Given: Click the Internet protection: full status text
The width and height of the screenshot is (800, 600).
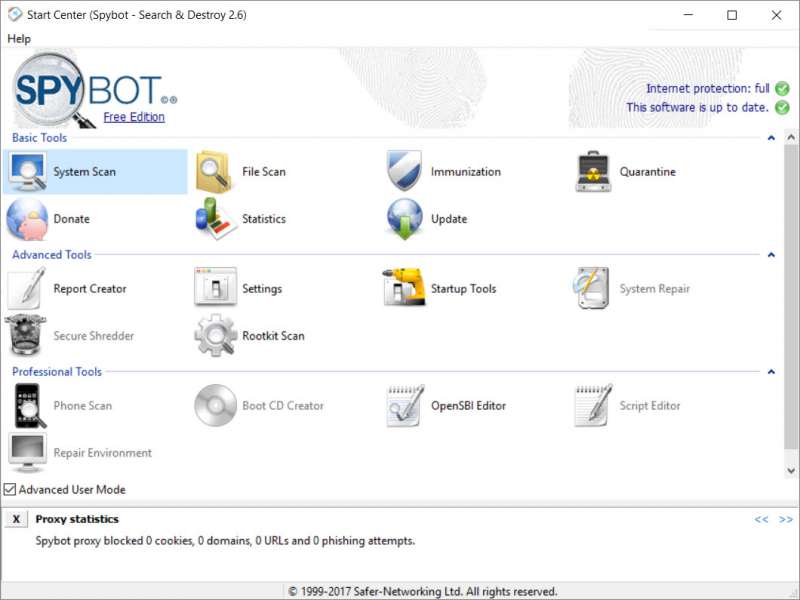Looking at the screenshot, I should [708, 88].
